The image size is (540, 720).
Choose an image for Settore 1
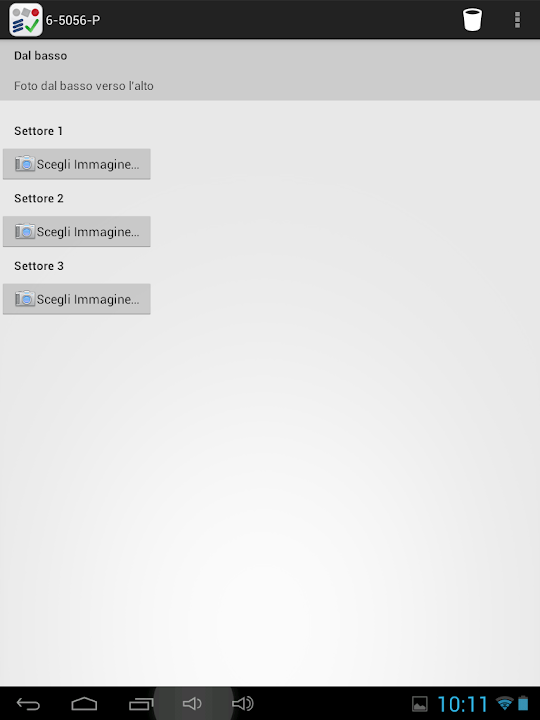point(77,164)
